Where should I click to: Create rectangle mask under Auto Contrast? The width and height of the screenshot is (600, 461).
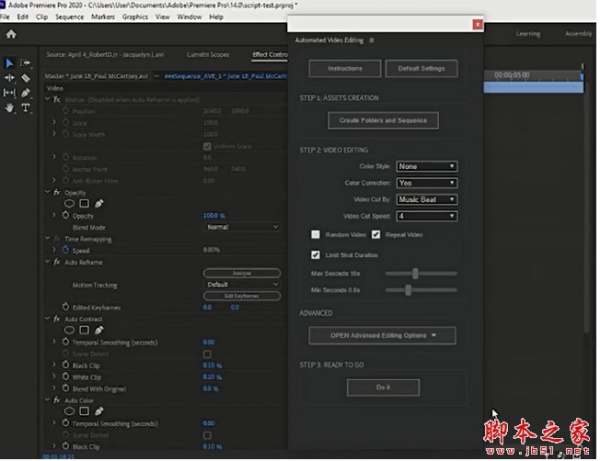click(x=84, y=330)
